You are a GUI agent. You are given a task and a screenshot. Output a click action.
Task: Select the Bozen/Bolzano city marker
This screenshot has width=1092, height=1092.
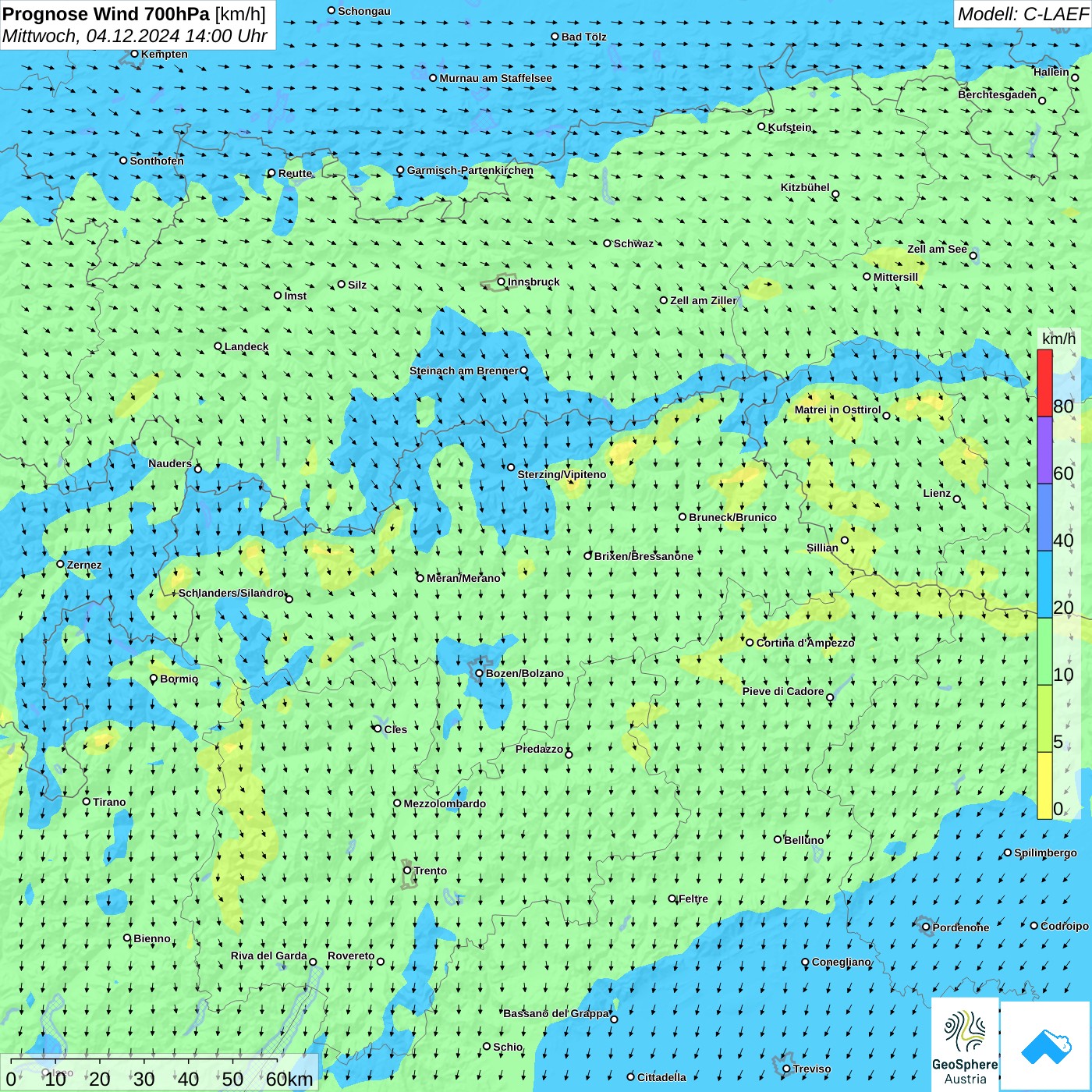(x=479, y=673)
